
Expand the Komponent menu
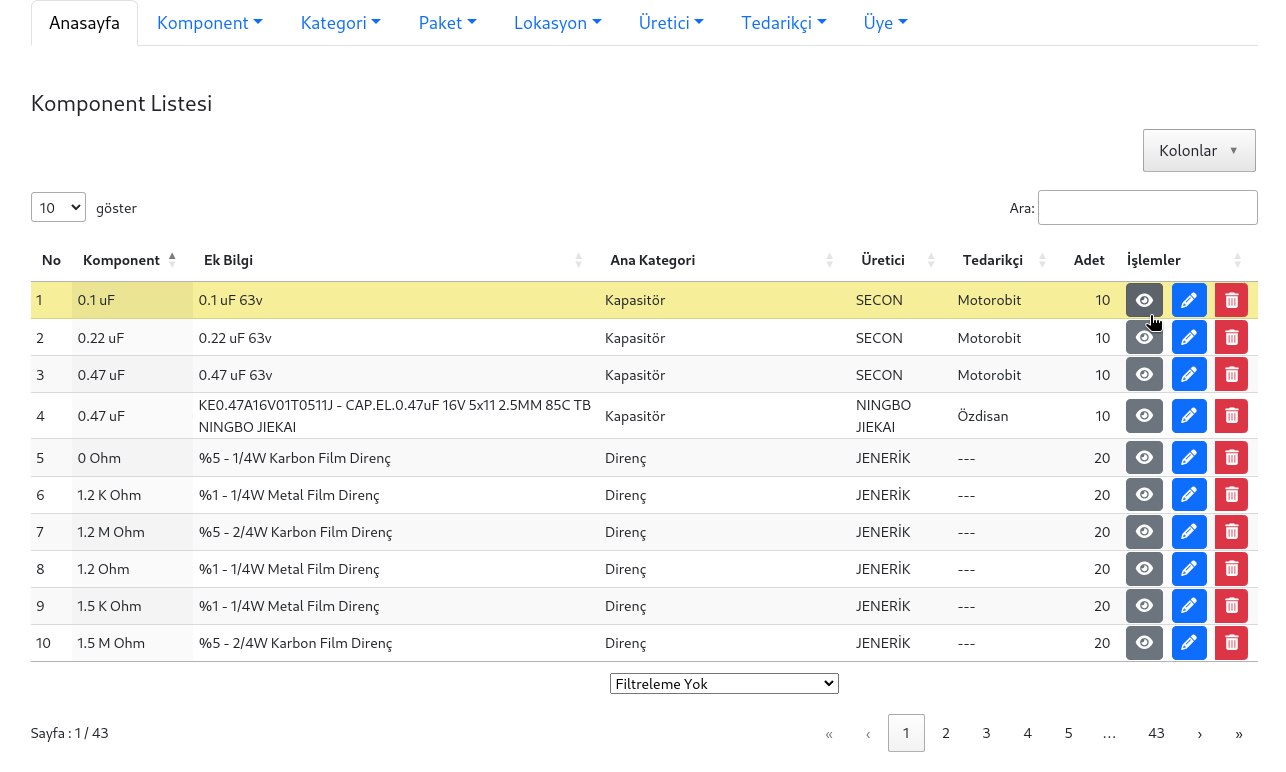(x=210, y=23)
